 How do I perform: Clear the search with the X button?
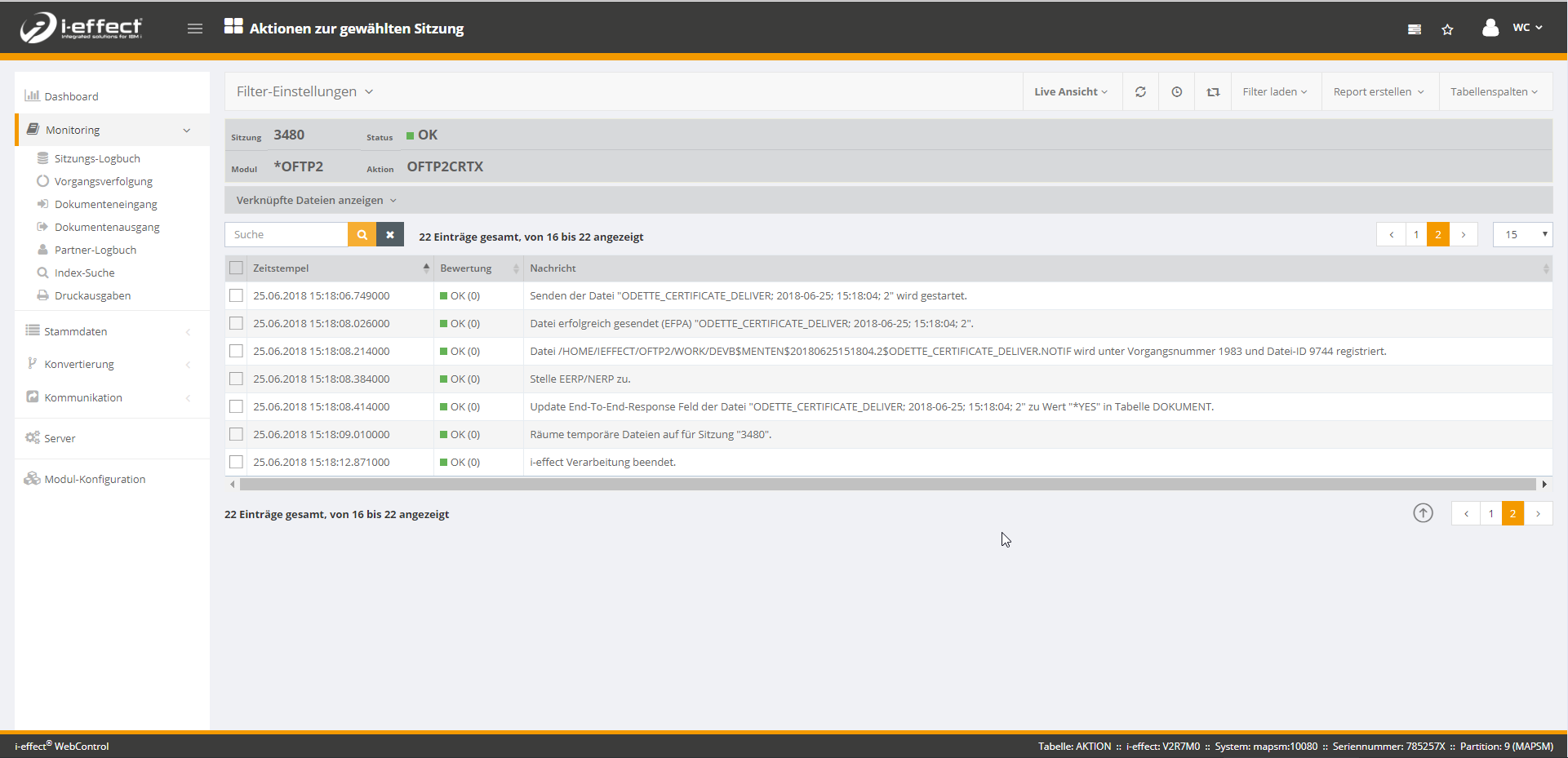(390, 235)
